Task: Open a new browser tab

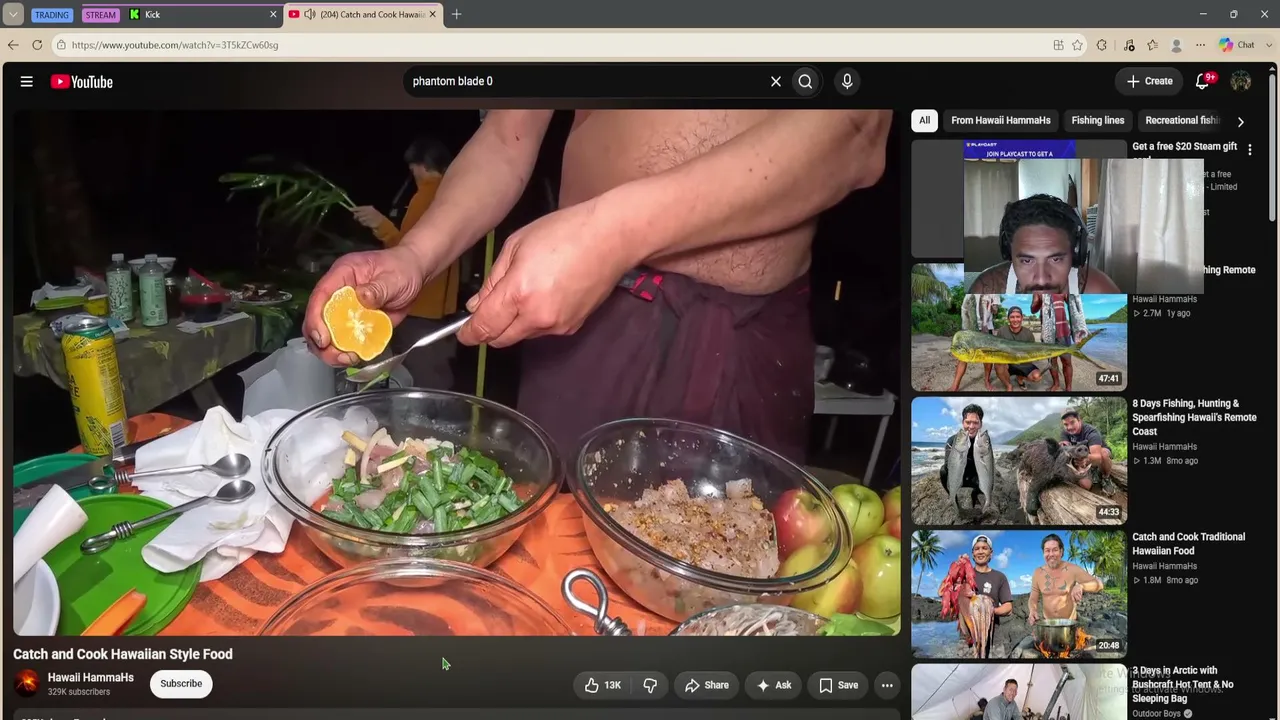Action: [x=456, y=15]
